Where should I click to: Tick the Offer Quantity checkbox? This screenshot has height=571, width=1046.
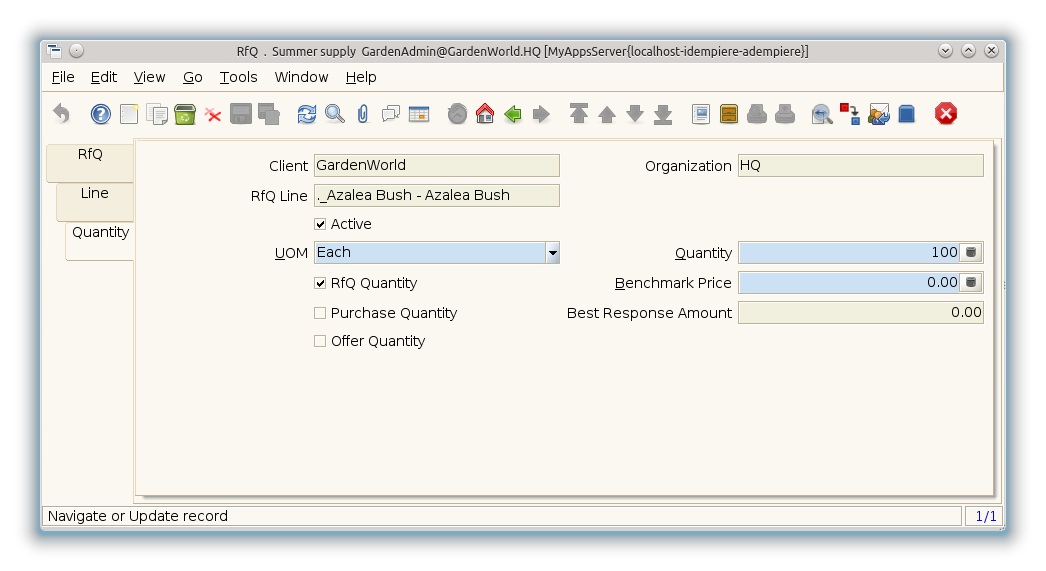[320, 341]
